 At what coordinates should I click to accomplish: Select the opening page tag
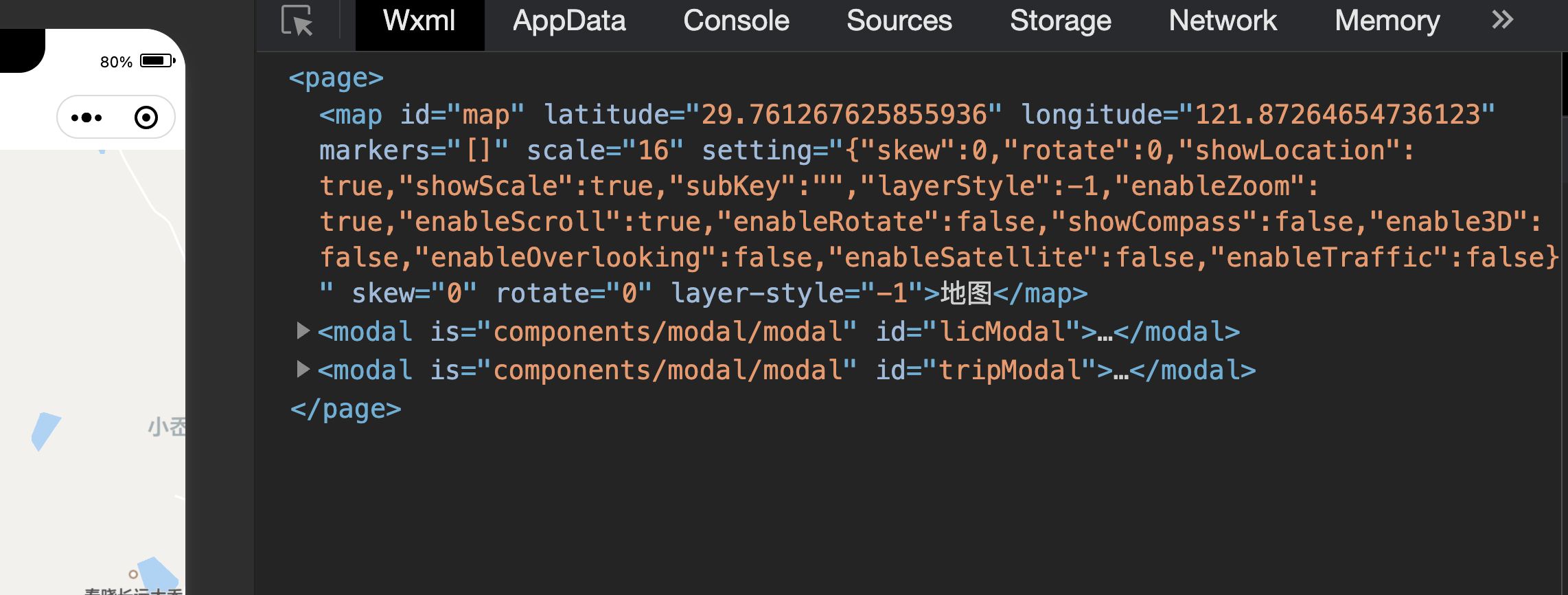tap(336, 78)
